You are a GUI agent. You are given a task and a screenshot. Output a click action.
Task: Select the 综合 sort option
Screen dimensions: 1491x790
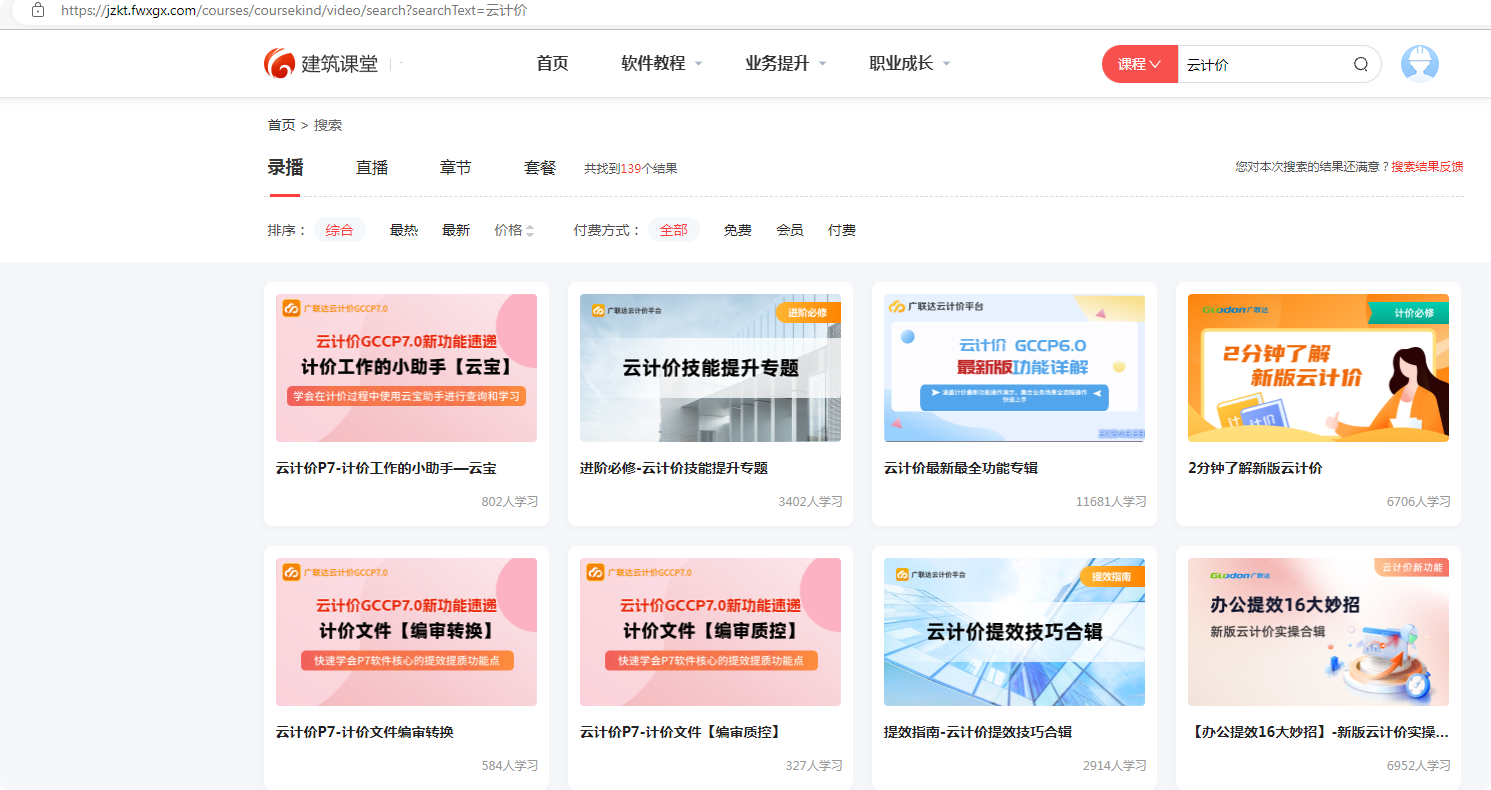pyautogui.click(x=340, y=230)
